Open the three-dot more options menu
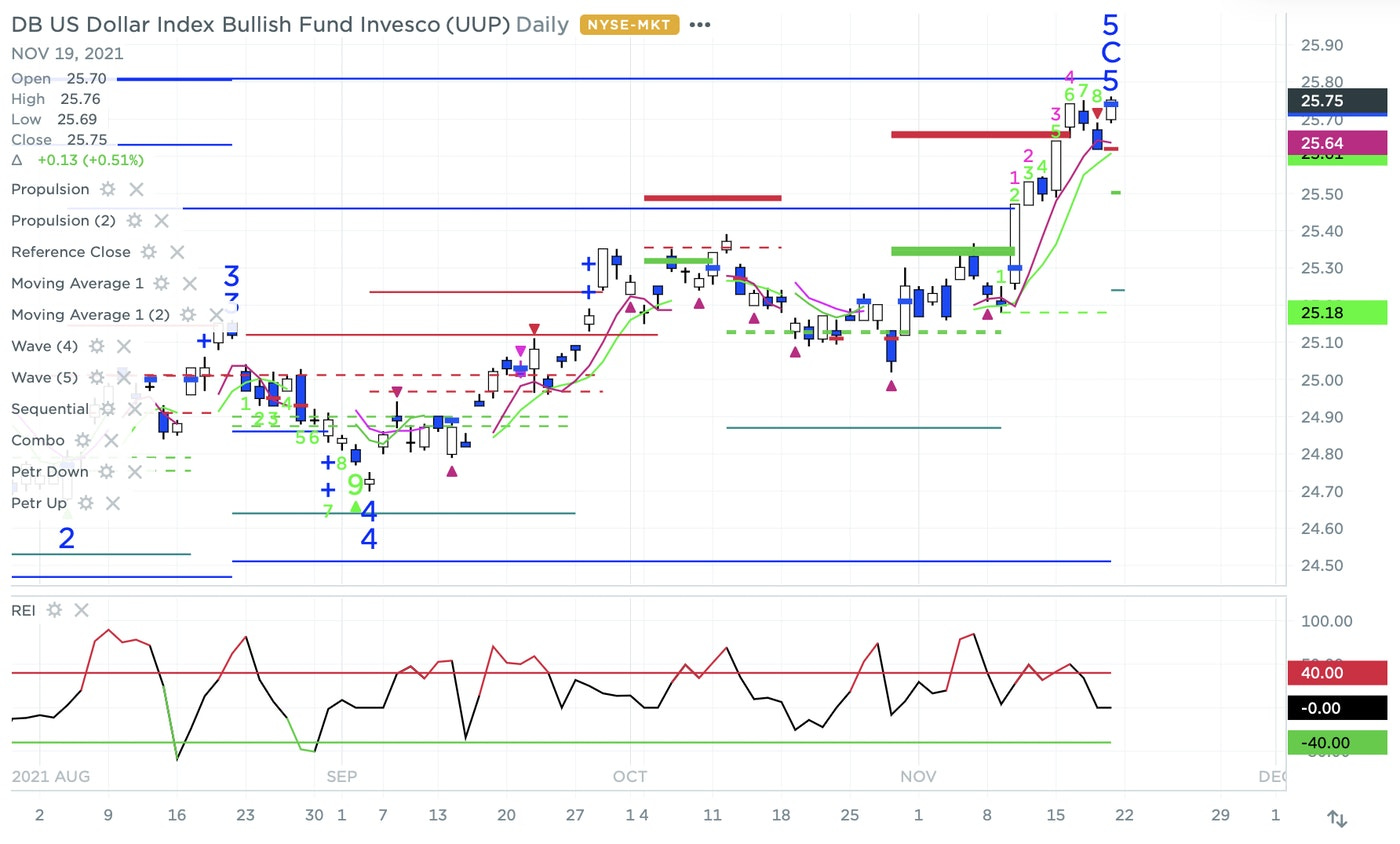Screen dimensions: 1400x844 coord(700,24)
